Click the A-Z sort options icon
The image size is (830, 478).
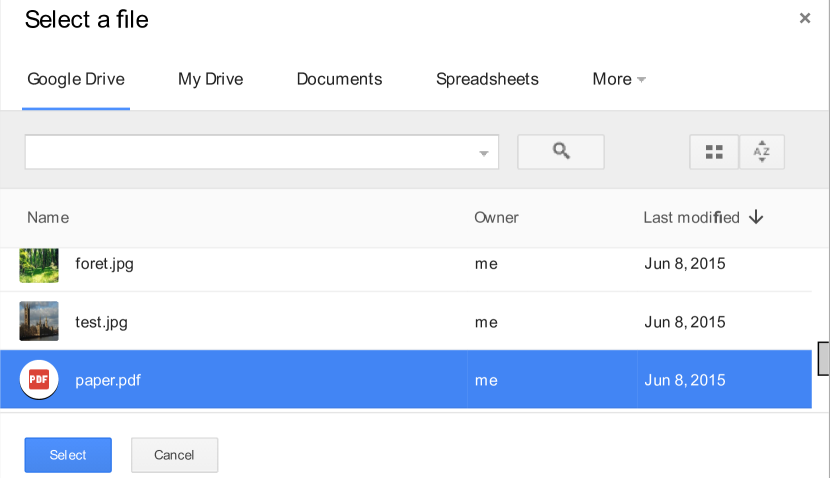click(762, 152)
